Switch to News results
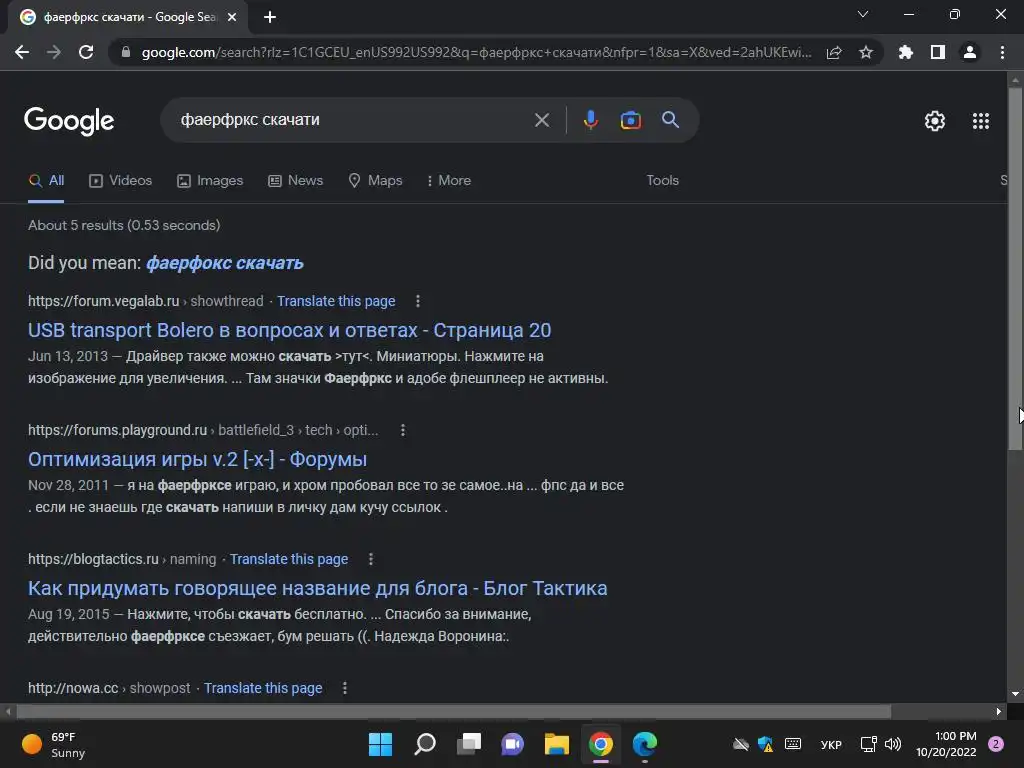This screenshot has width=1024, height=768. [296, 180]
